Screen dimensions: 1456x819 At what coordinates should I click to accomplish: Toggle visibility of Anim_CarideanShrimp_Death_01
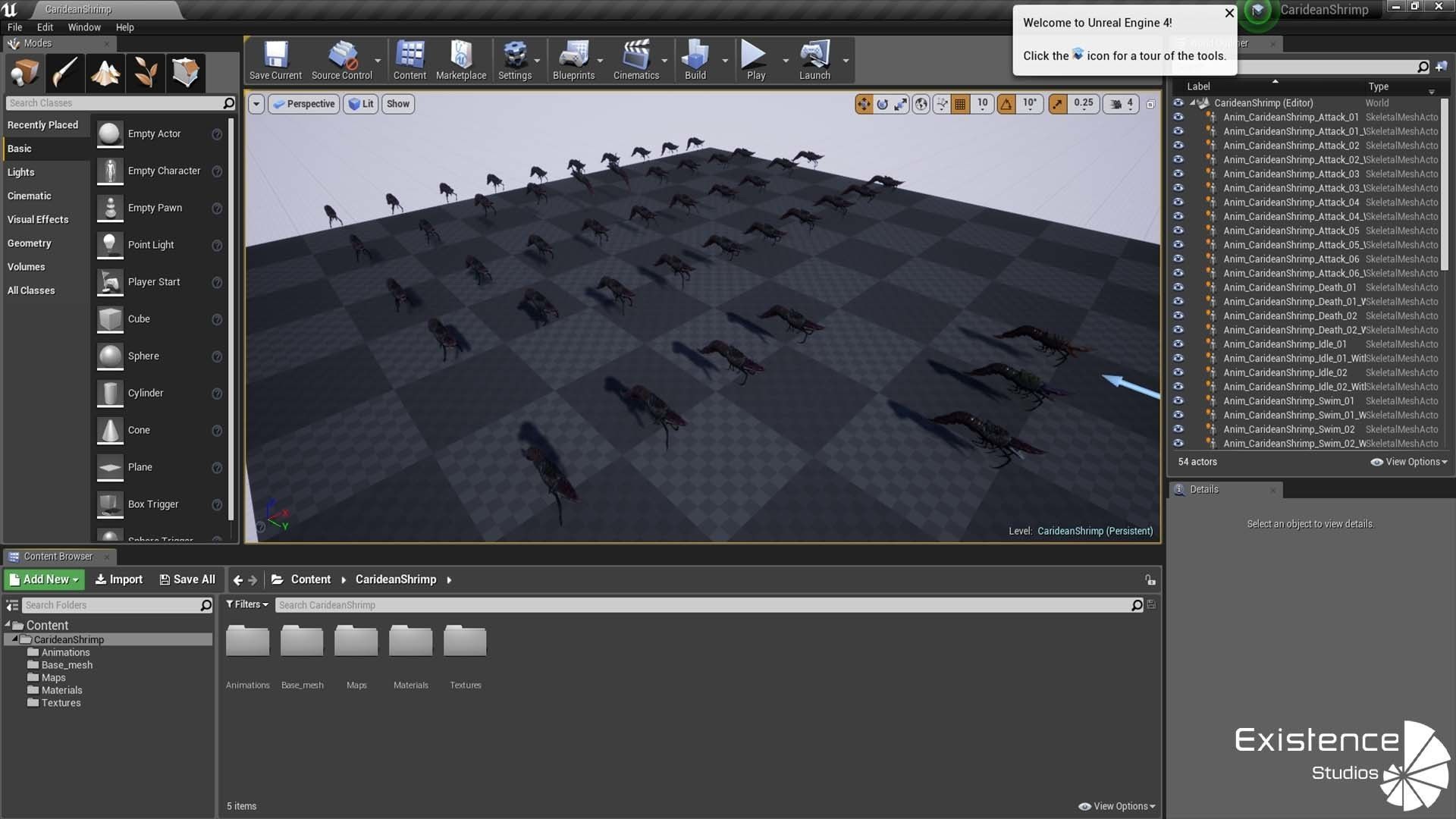(1178, 287)
